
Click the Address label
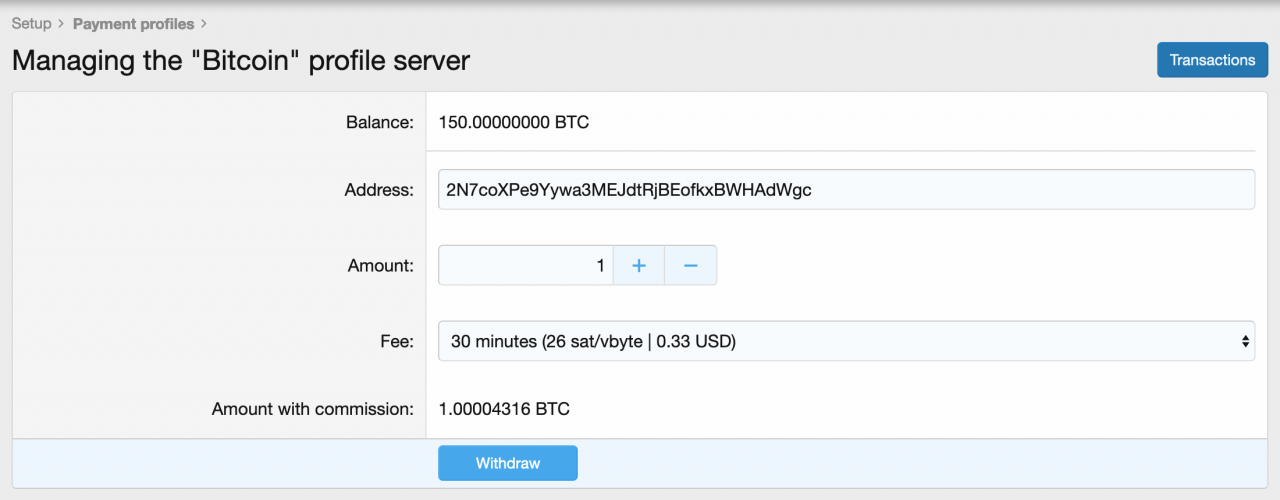point(379,189)
